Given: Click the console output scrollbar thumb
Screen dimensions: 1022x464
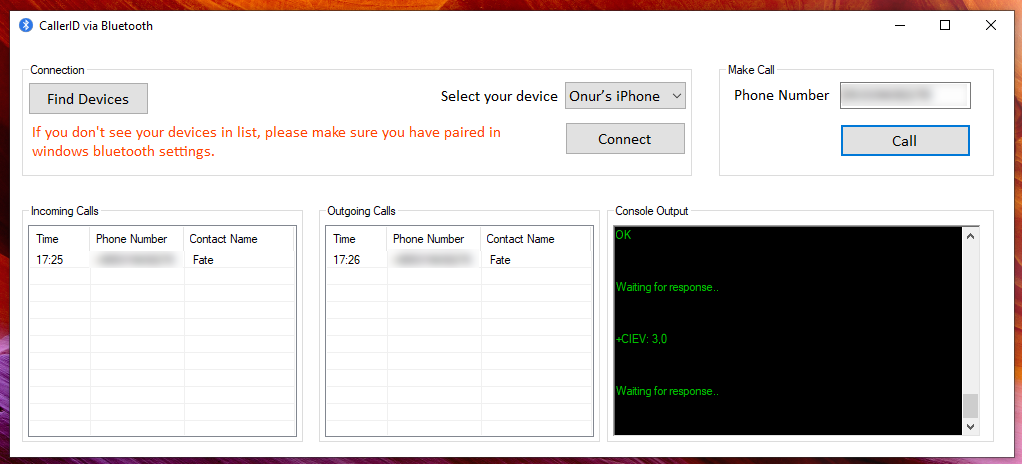Looking at the screenshot, I should [970, 405].
